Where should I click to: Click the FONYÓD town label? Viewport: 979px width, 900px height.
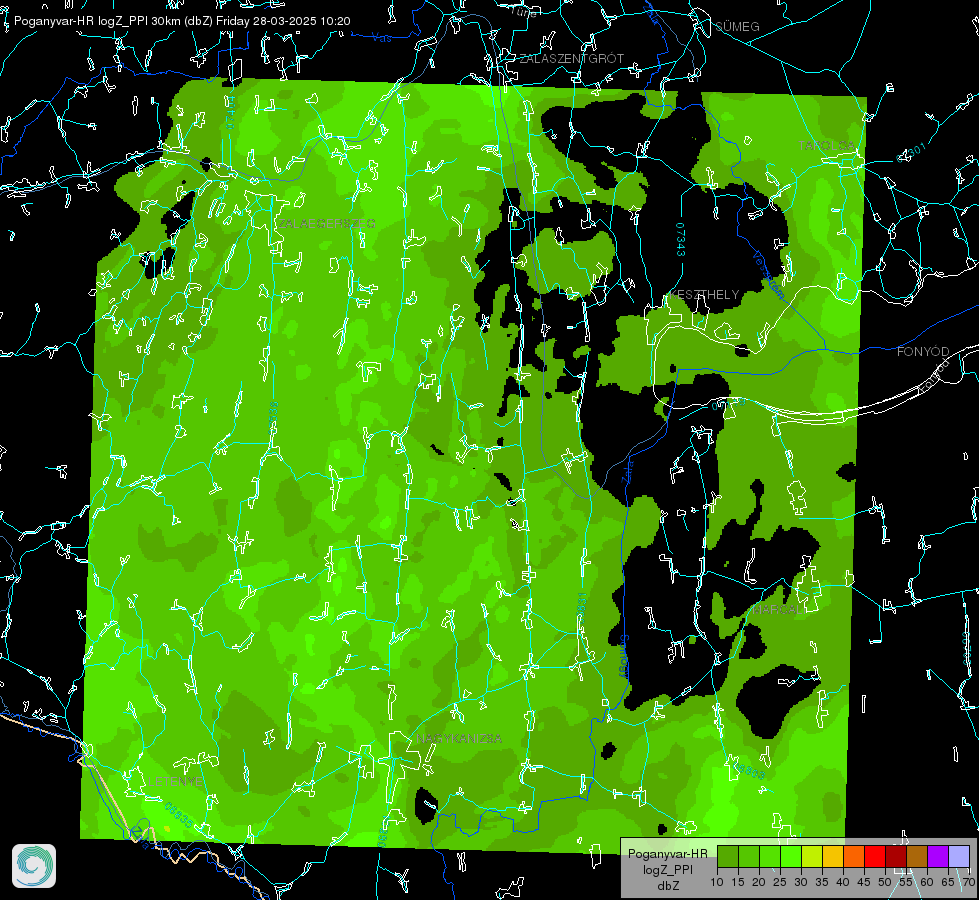pos(923,352)
